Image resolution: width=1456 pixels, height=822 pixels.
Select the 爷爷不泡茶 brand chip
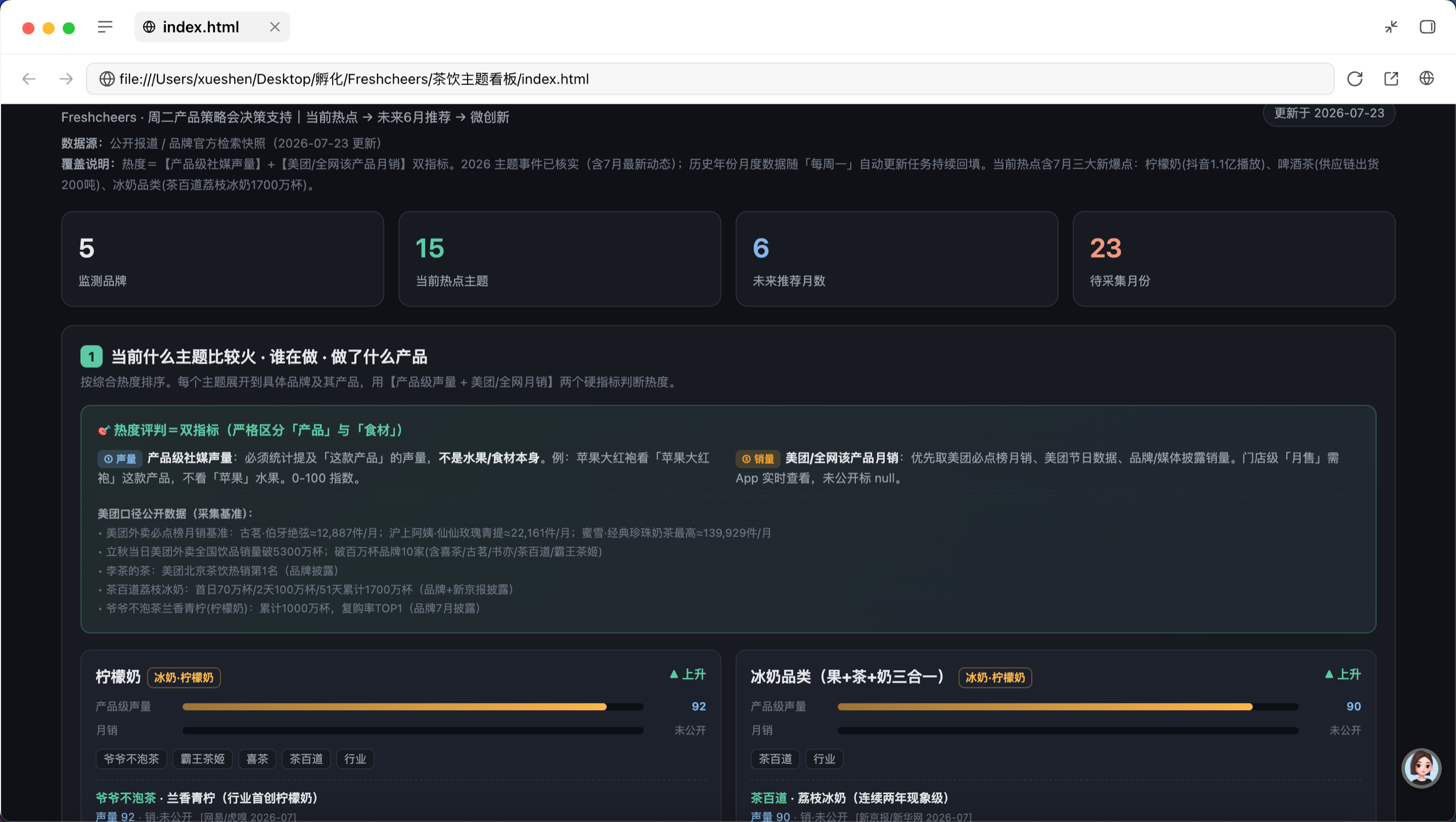pos(131,759)
